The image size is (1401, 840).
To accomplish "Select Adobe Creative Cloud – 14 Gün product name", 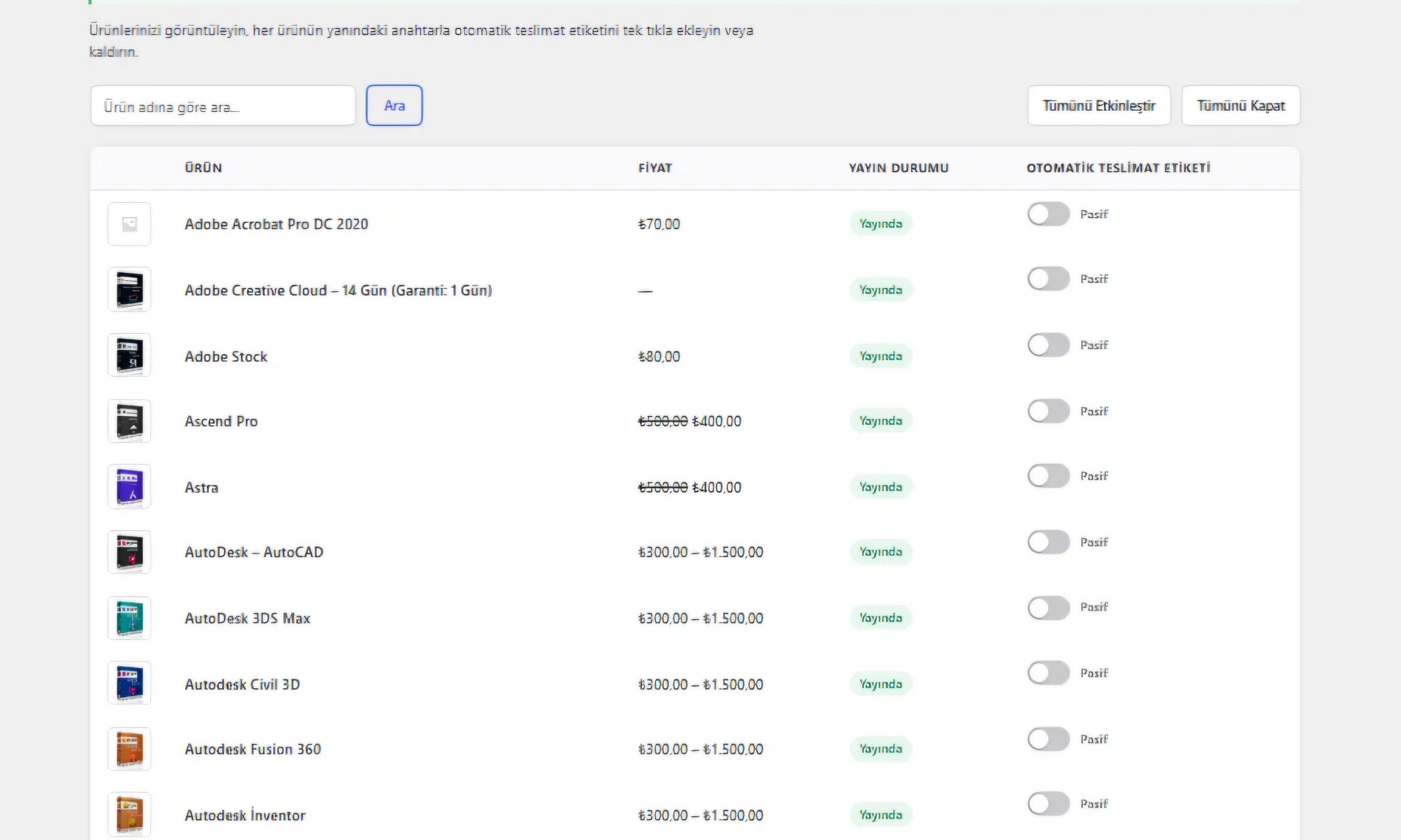I will [x=339, y=291].
